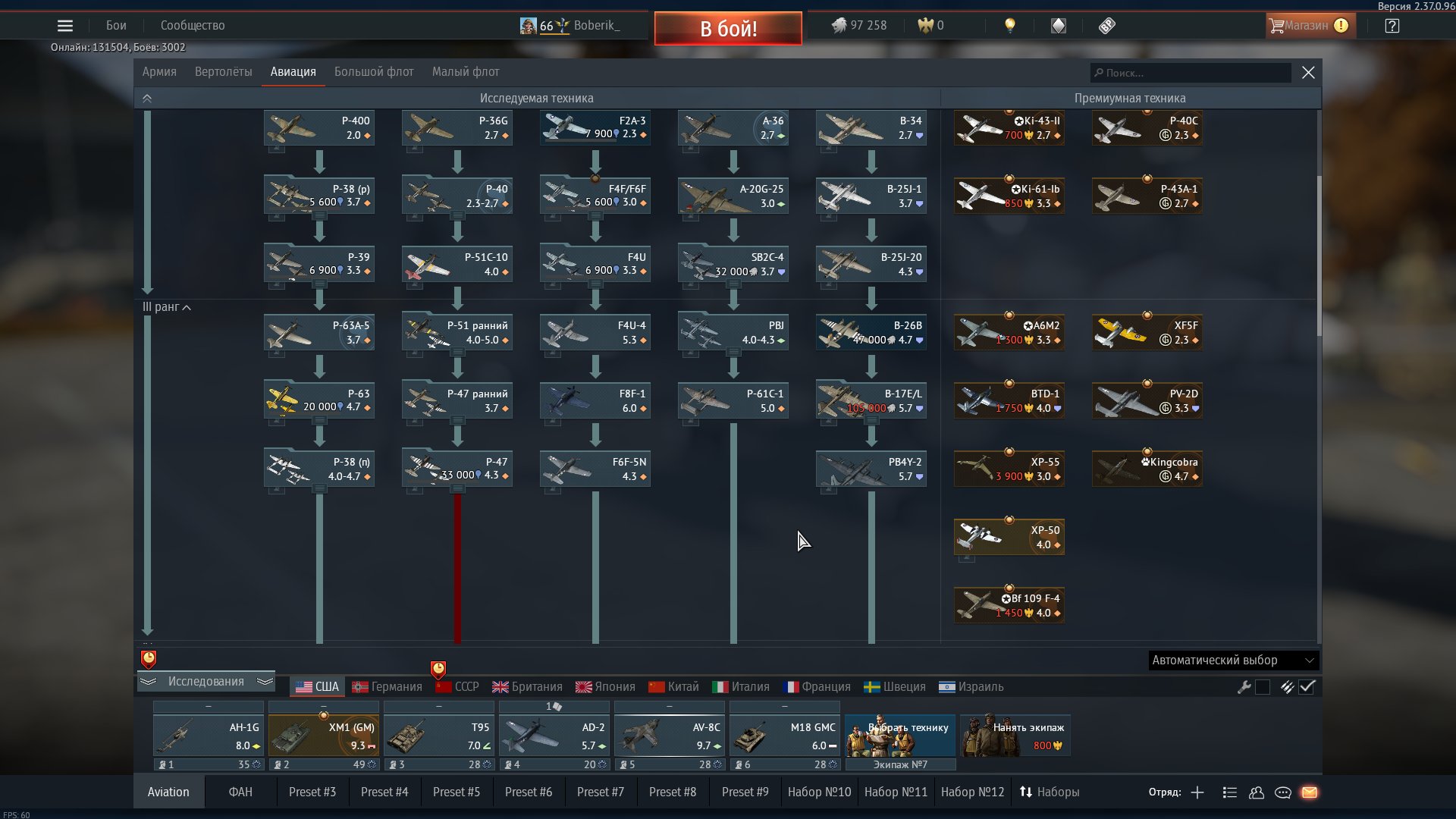Screen dimensions: 1456x819
Task: Select the XM1 (GM) crew slot
Action: 324,736
